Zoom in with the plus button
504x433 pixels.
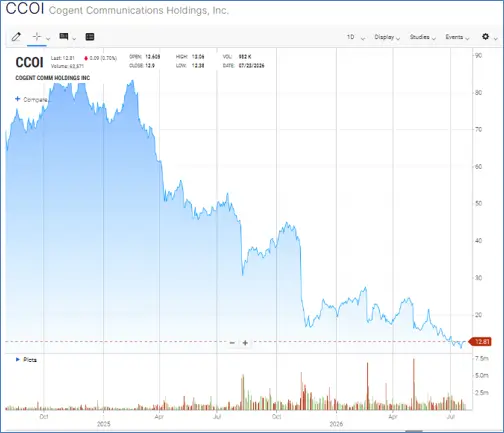click(245, 343)
